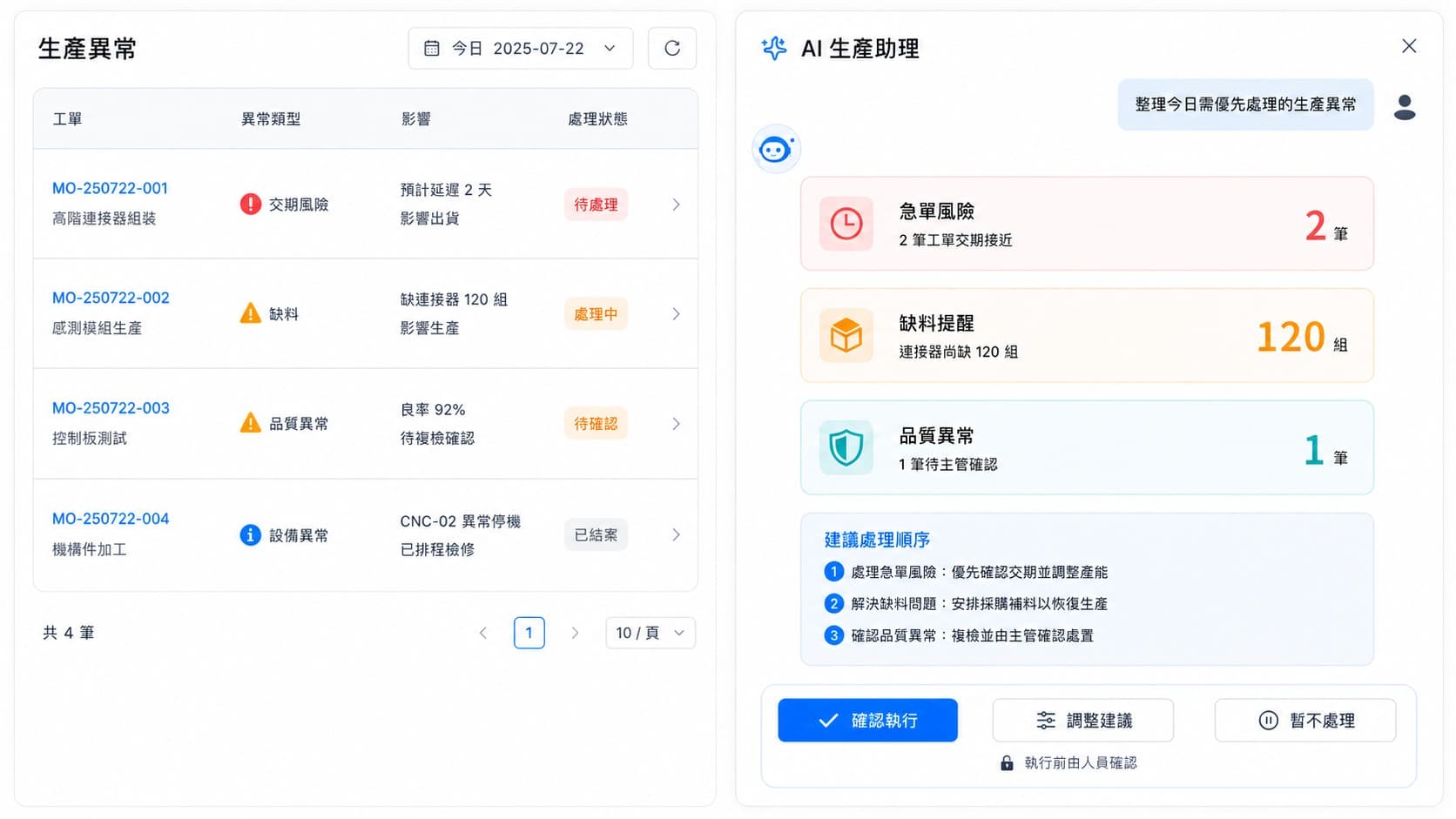Image resolution: width=1456 pixels, height=819 pixels.
Task: Click the 處理中 status tag
Action: [x=596, y=313]
